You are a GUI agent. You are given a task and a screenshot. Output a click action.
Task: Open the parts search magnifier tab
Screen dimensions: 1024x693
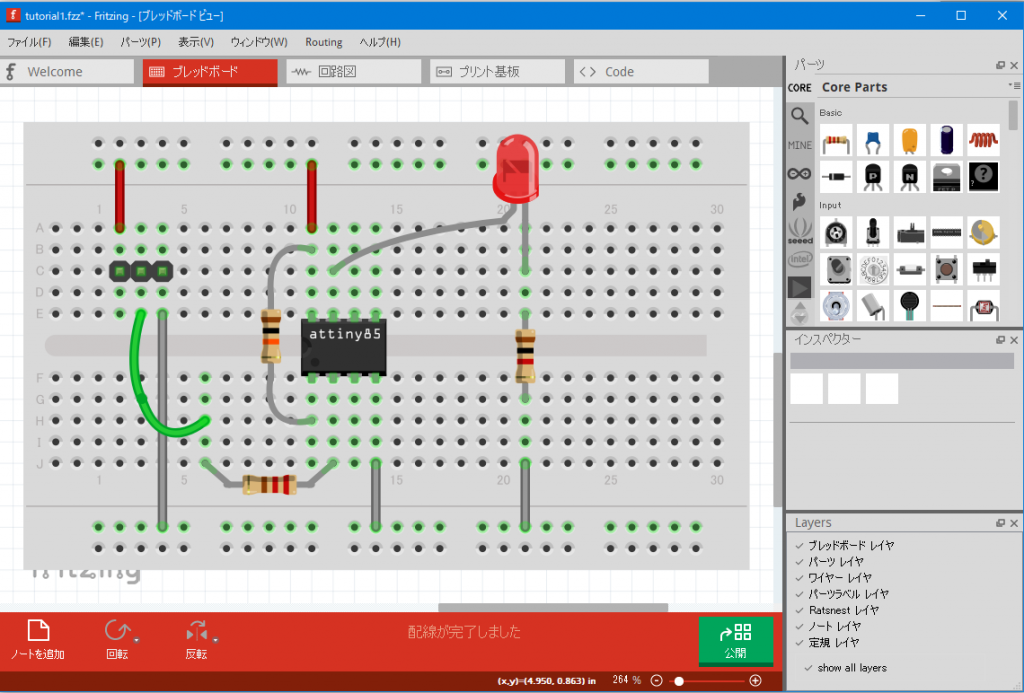(799, 116)
